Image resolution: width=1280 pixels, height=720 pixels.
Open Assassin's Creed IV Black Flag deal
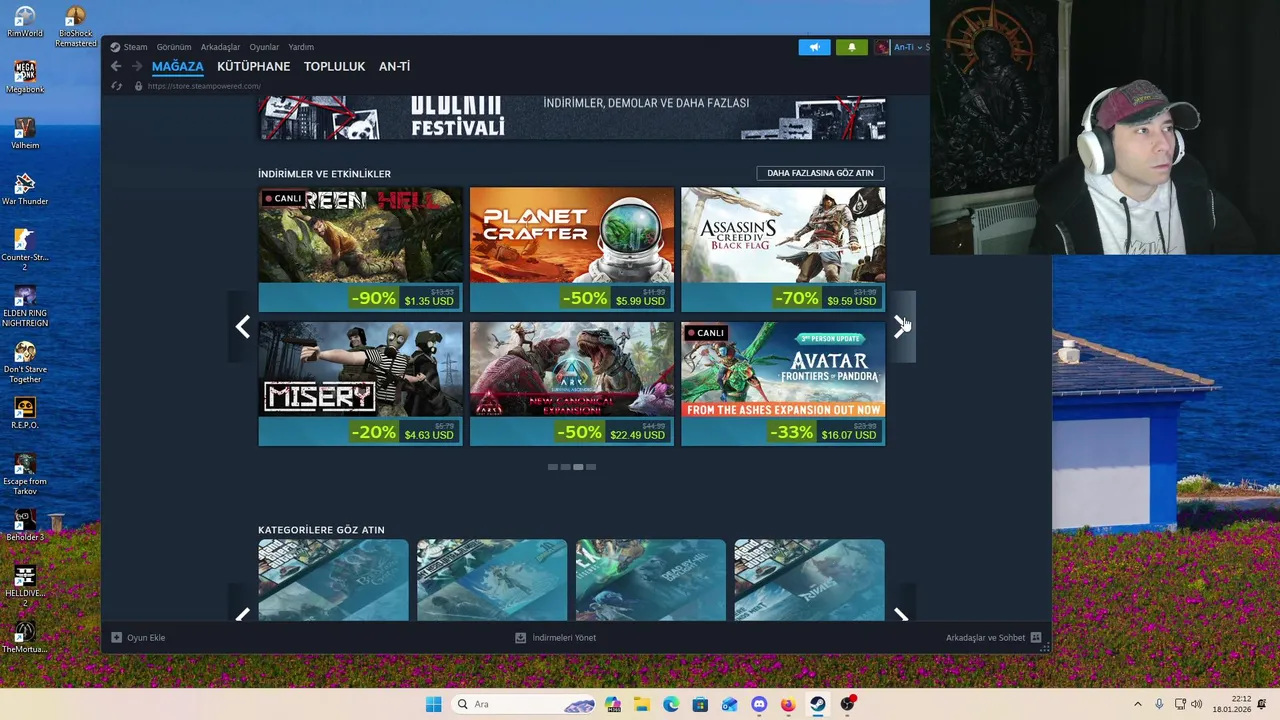click(783, 250)
